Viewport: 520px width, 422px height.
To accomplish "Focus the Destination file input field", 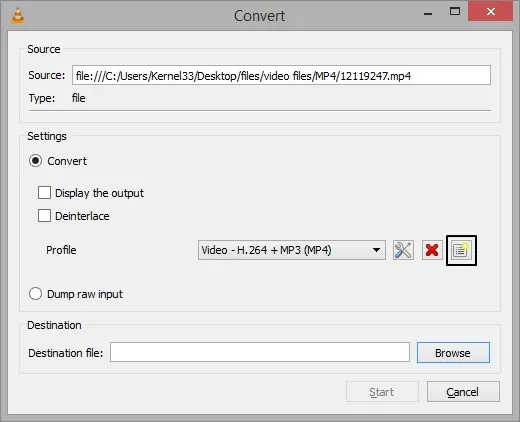I will click(x=260, y=352).
